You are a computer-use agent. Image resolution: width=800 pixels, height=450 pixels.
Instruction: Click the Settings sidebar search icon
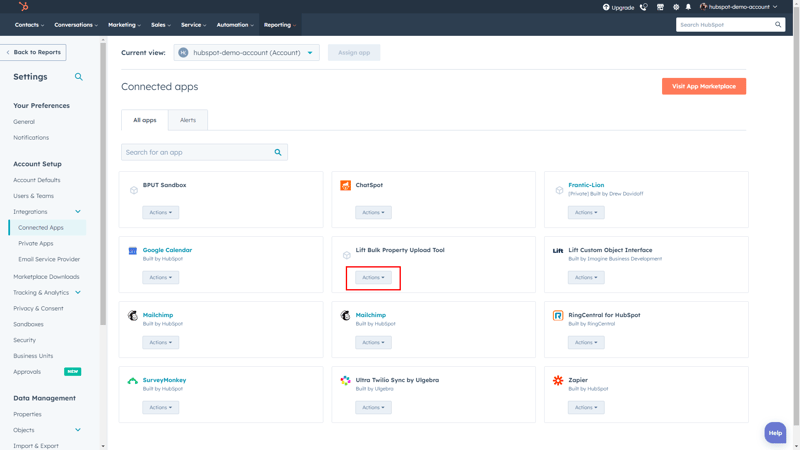point(79,77)
